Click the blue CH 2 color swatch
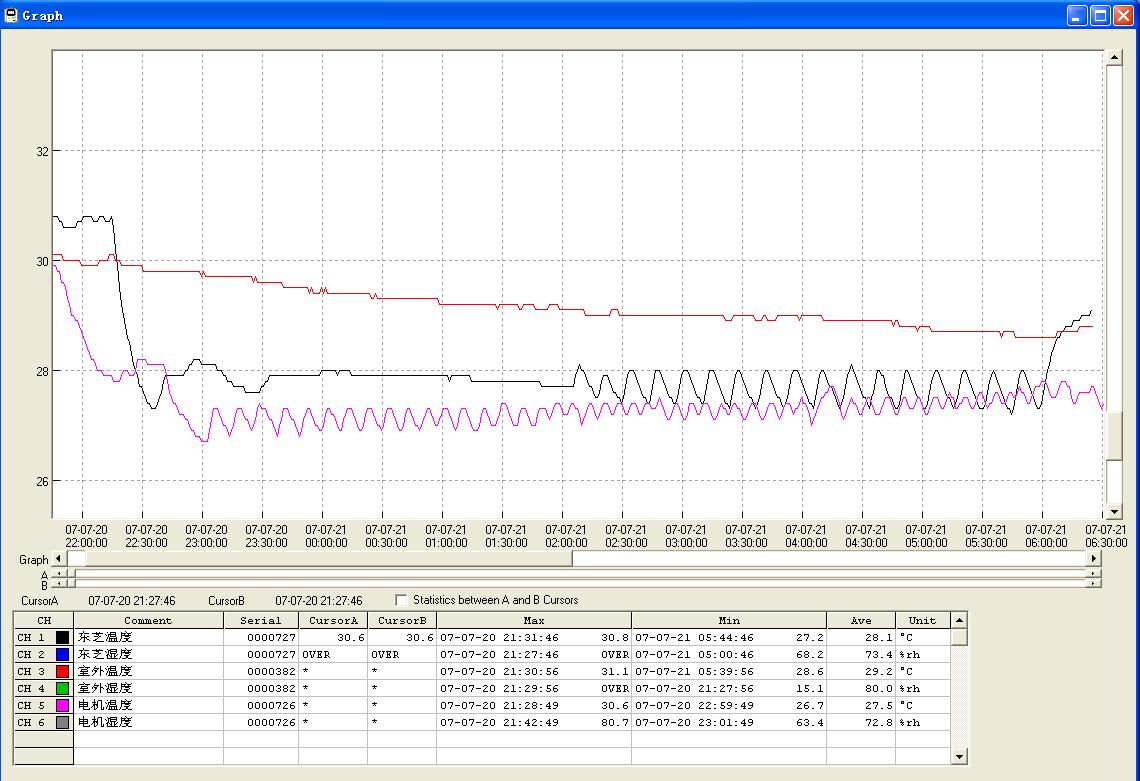This screenshot has width=1140, height=781. point(62,654)
